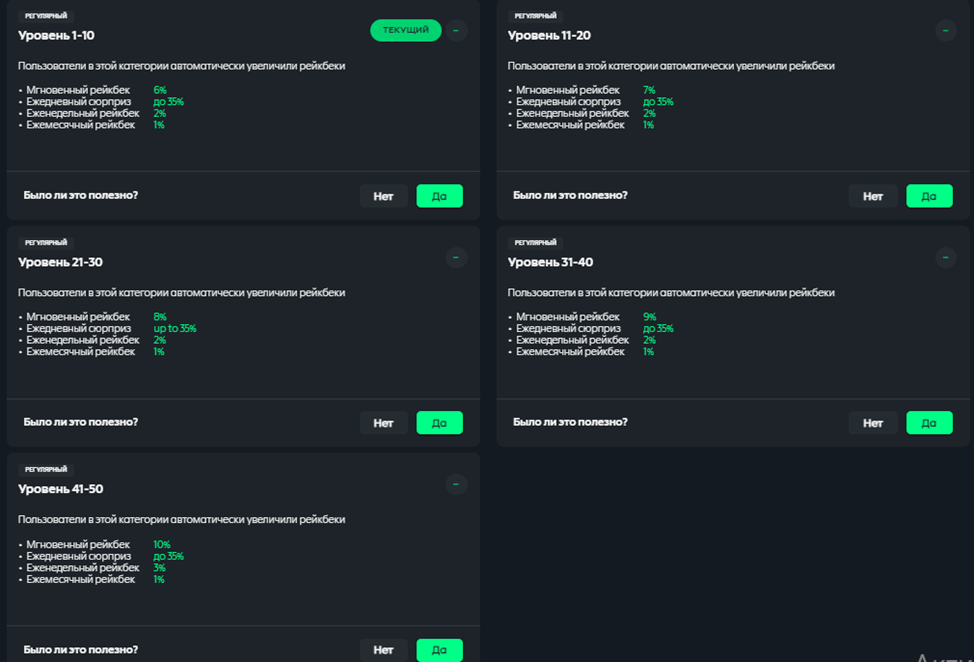Answer Нет for Уровень 41-50

point(383,650)
